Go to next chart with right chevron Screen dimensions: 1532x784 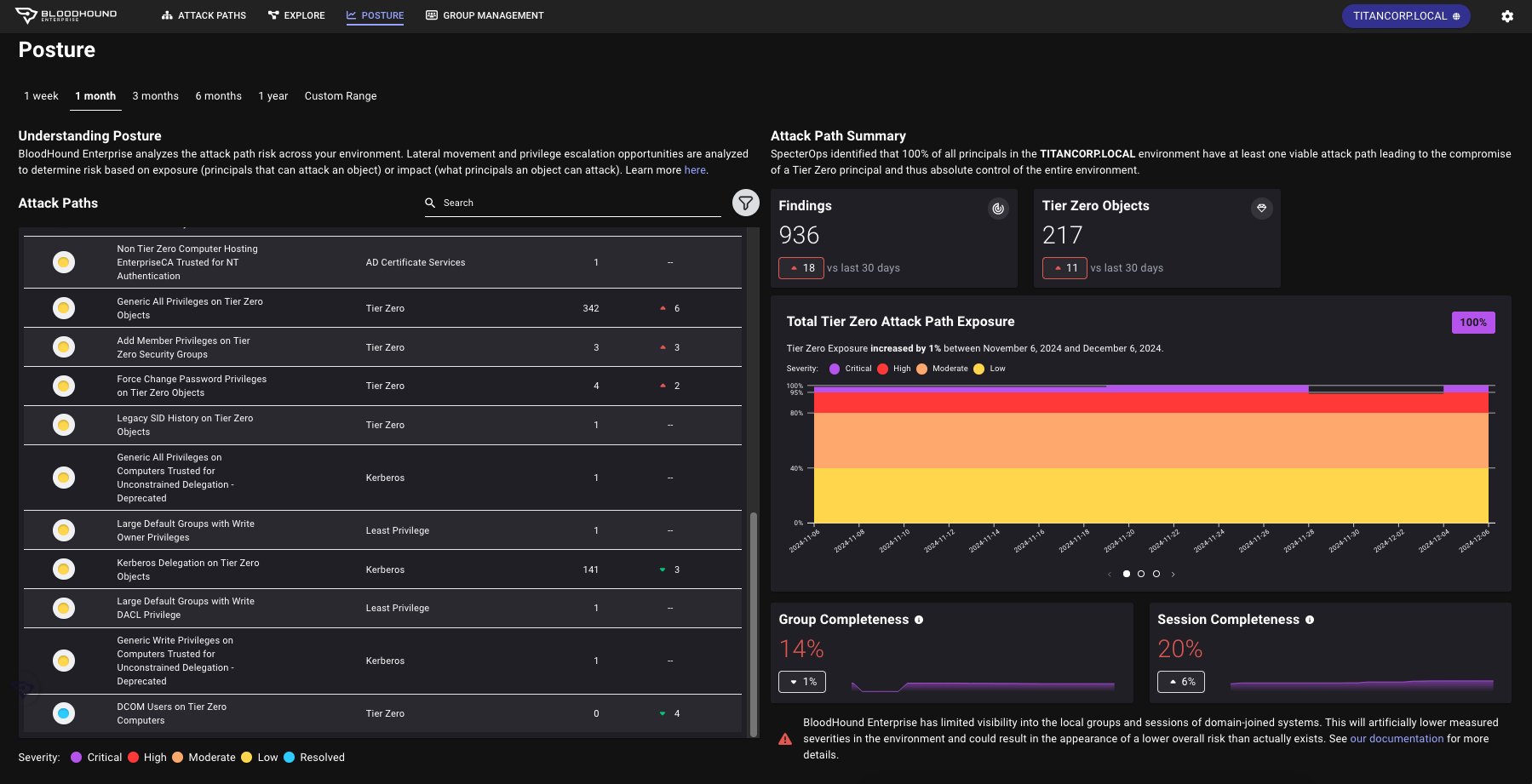tap(1173, 574)
